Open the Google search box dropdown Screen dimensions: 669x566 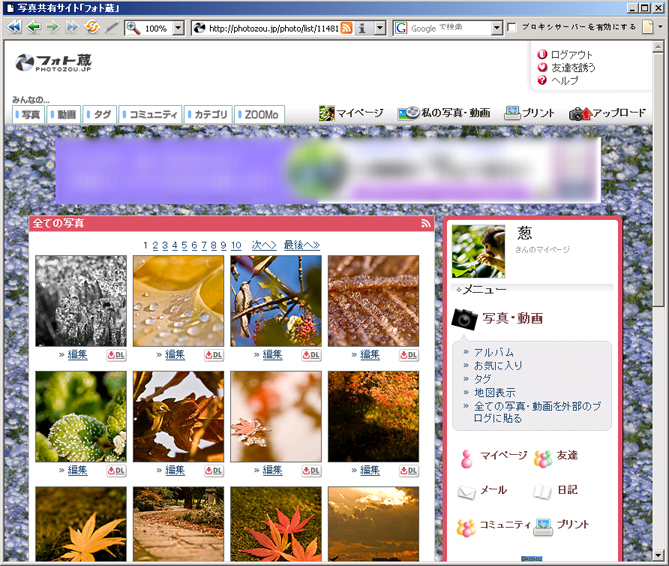click(x=496, y=29)
